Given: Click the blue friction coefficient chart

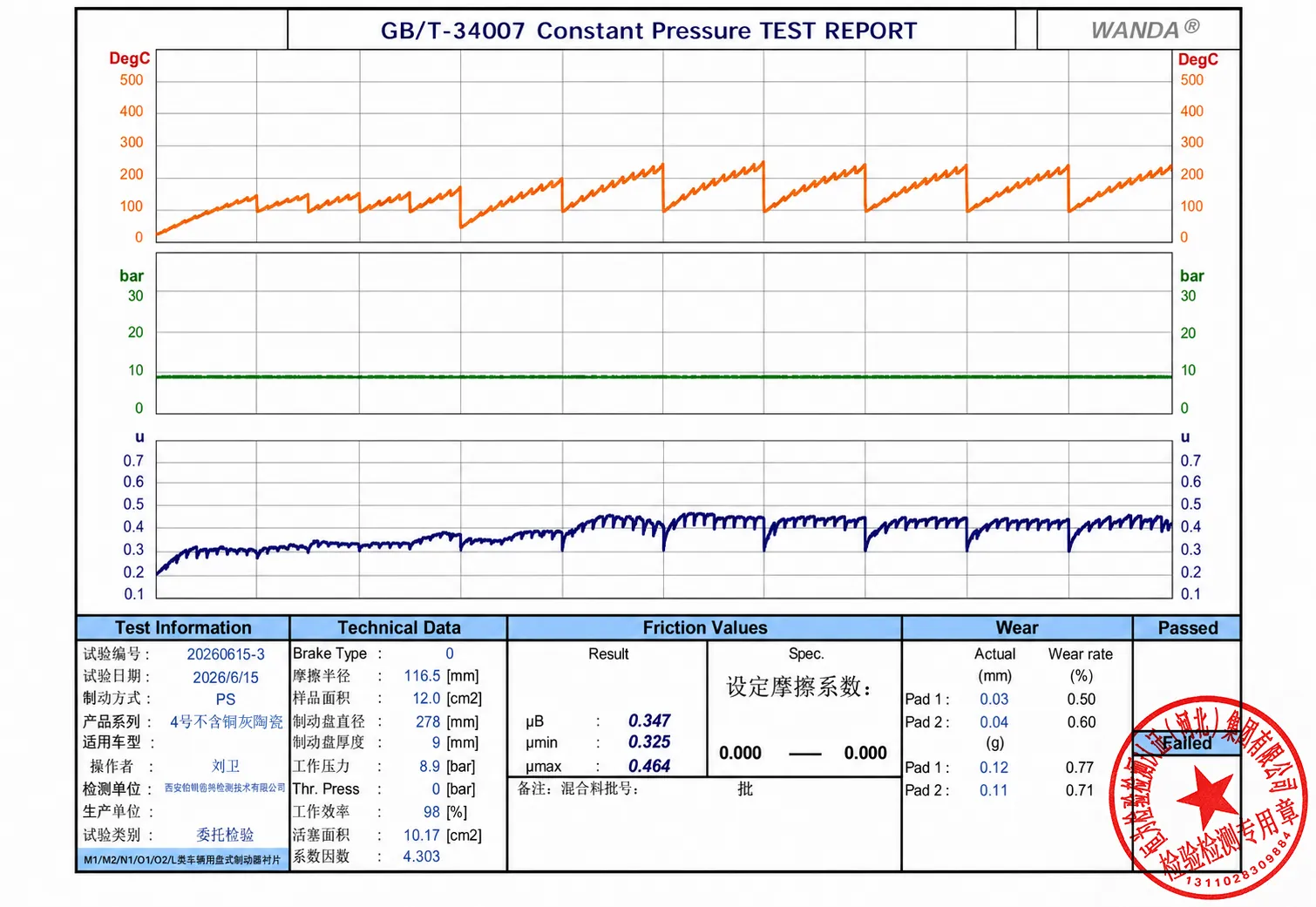Looking at the screenshot, I should 664,519.
